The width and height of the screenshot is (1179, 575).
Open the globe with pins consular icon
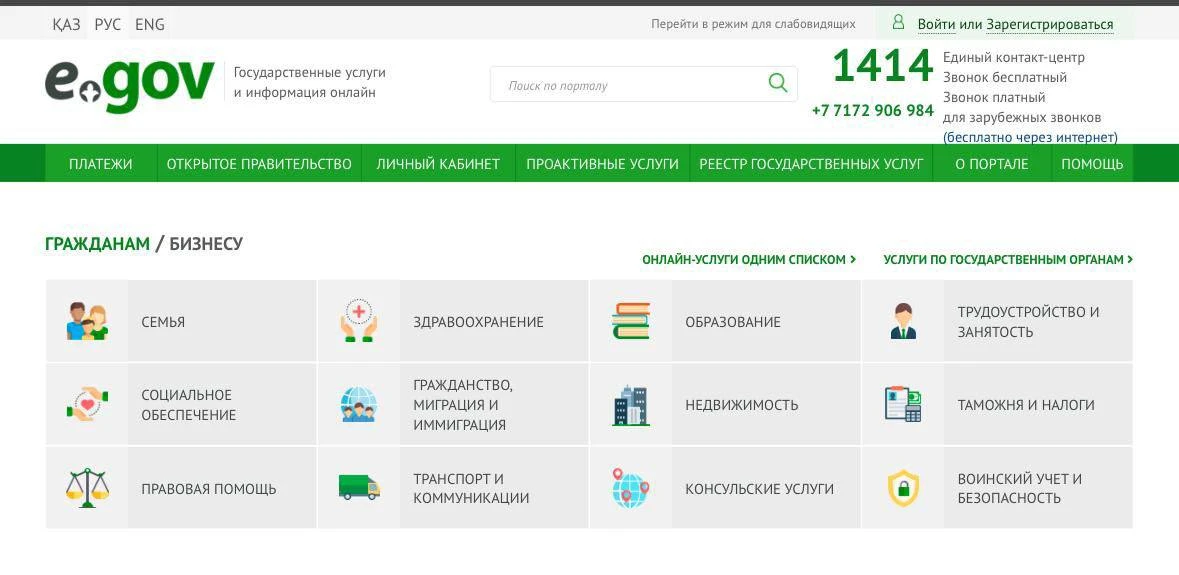coord(630,489)
